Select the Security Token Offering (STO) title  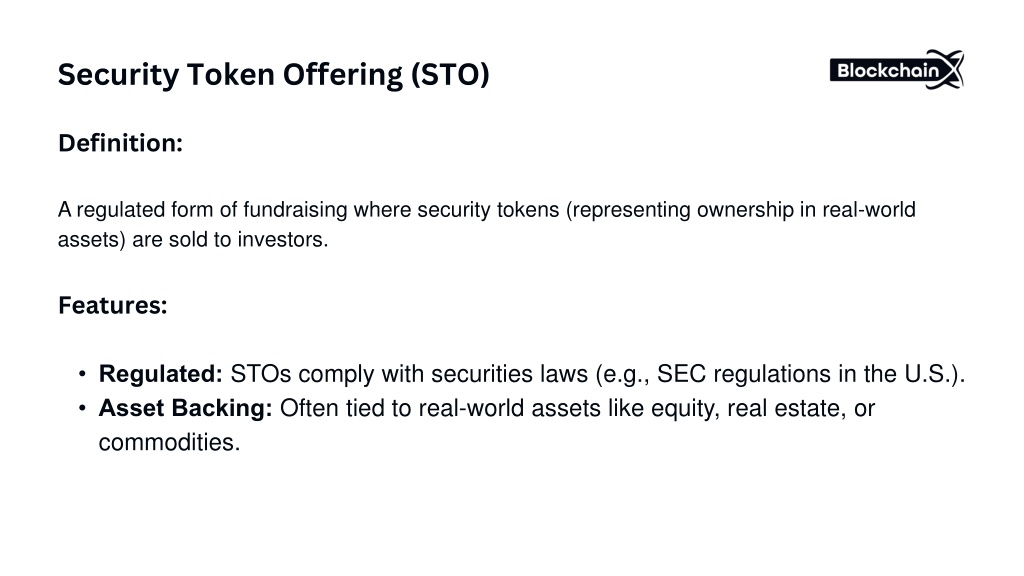point(274,74)
